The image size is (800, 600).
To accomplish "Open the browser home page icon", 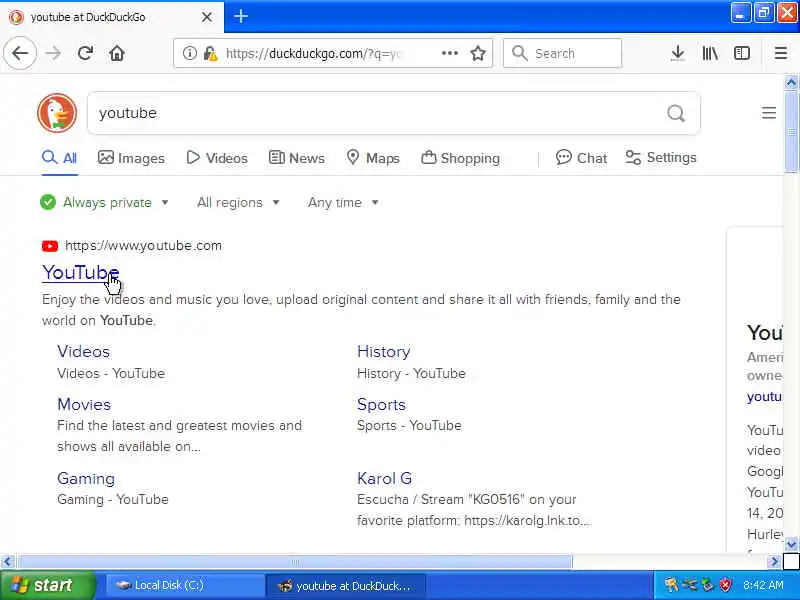I will tap(117, 53).
